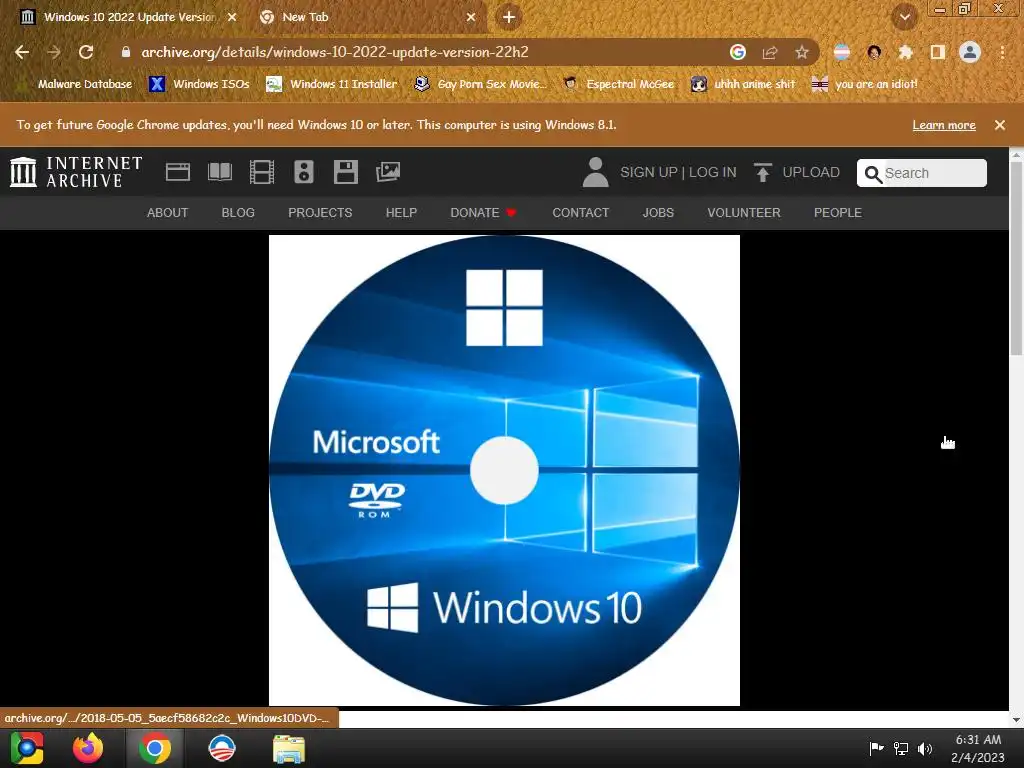1024x768 pixels.
Task: Open the JOBS menu item
Action: (x=658, y=213)
